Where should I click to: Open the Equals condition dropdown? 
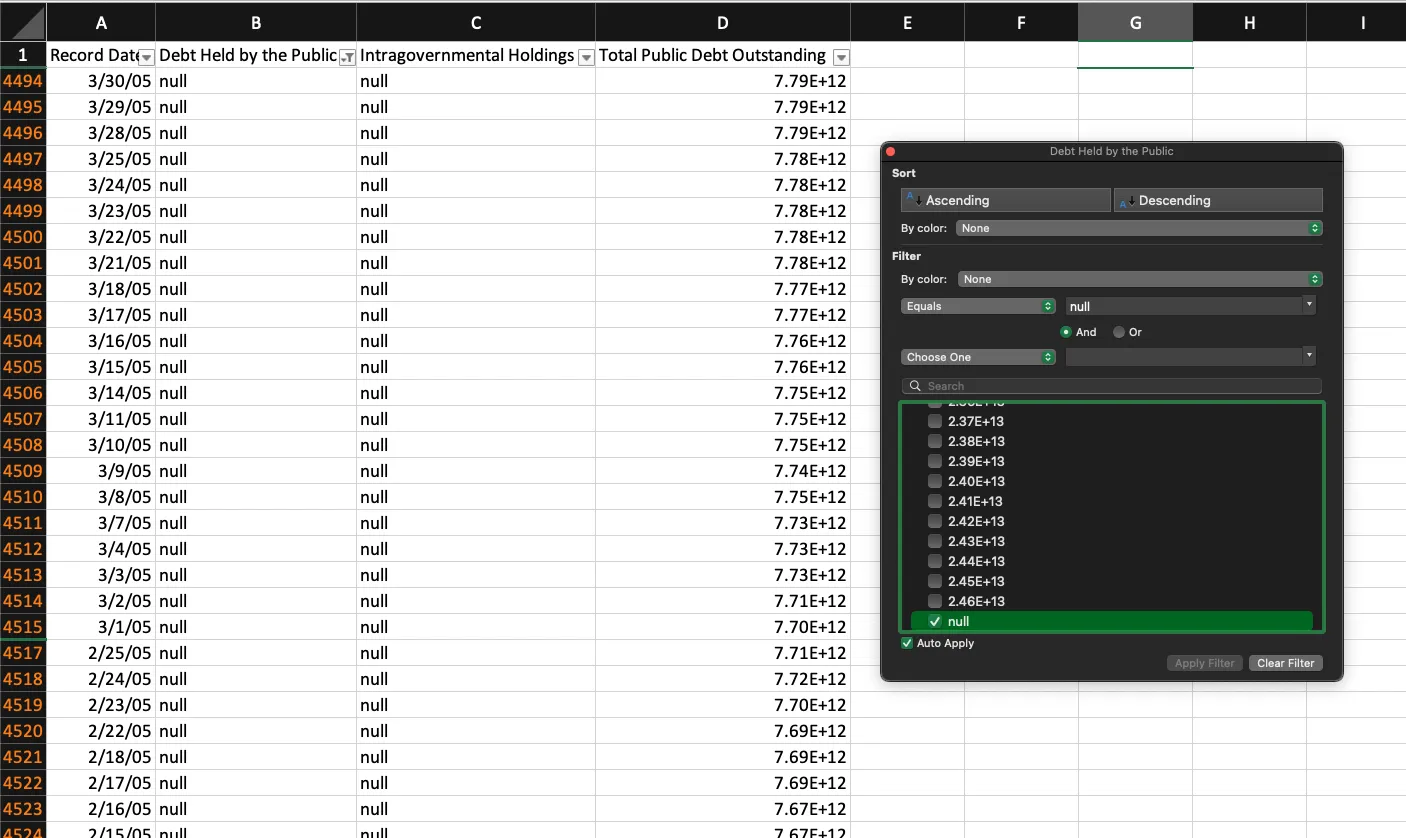[977, 305]
